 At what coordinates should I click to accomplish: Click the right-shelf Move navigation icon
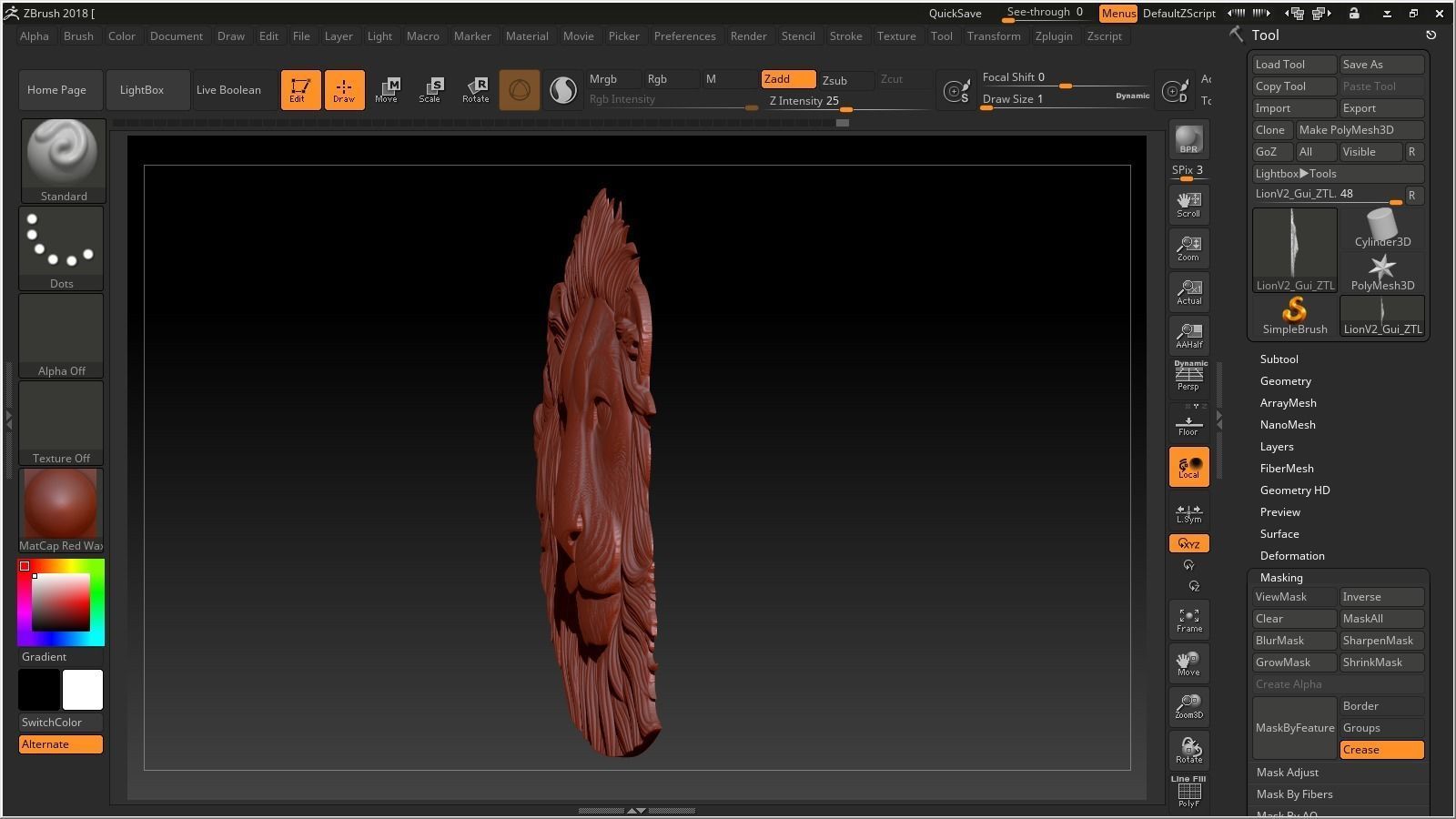point(1188,663)
